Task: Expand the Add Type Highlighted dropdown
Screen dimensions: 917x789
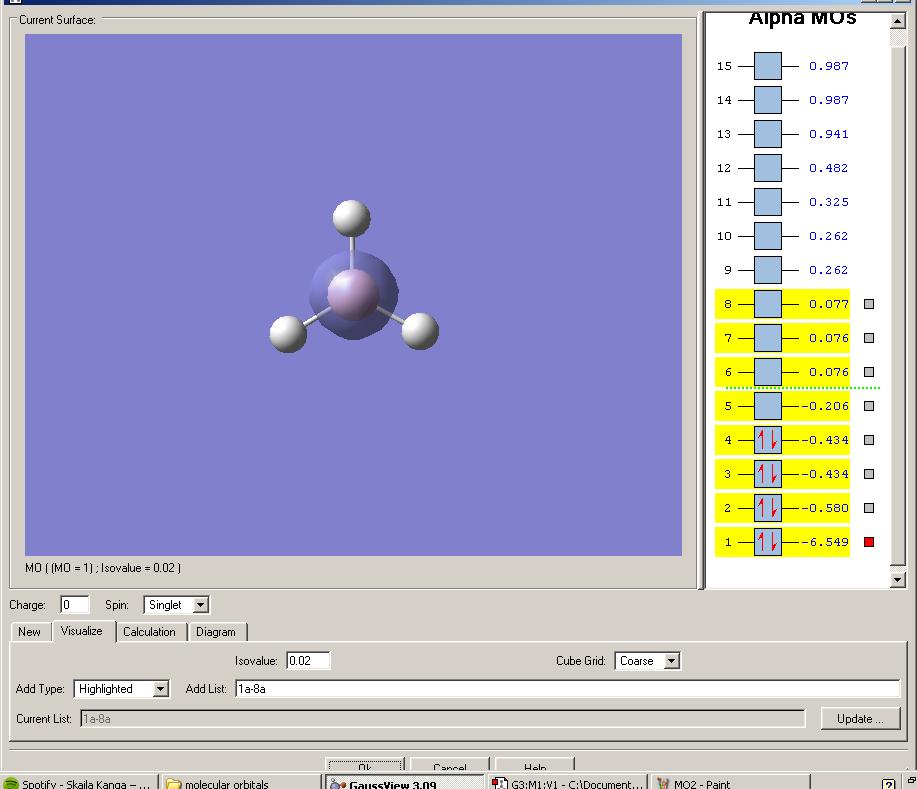Action: tap(160, 689)
